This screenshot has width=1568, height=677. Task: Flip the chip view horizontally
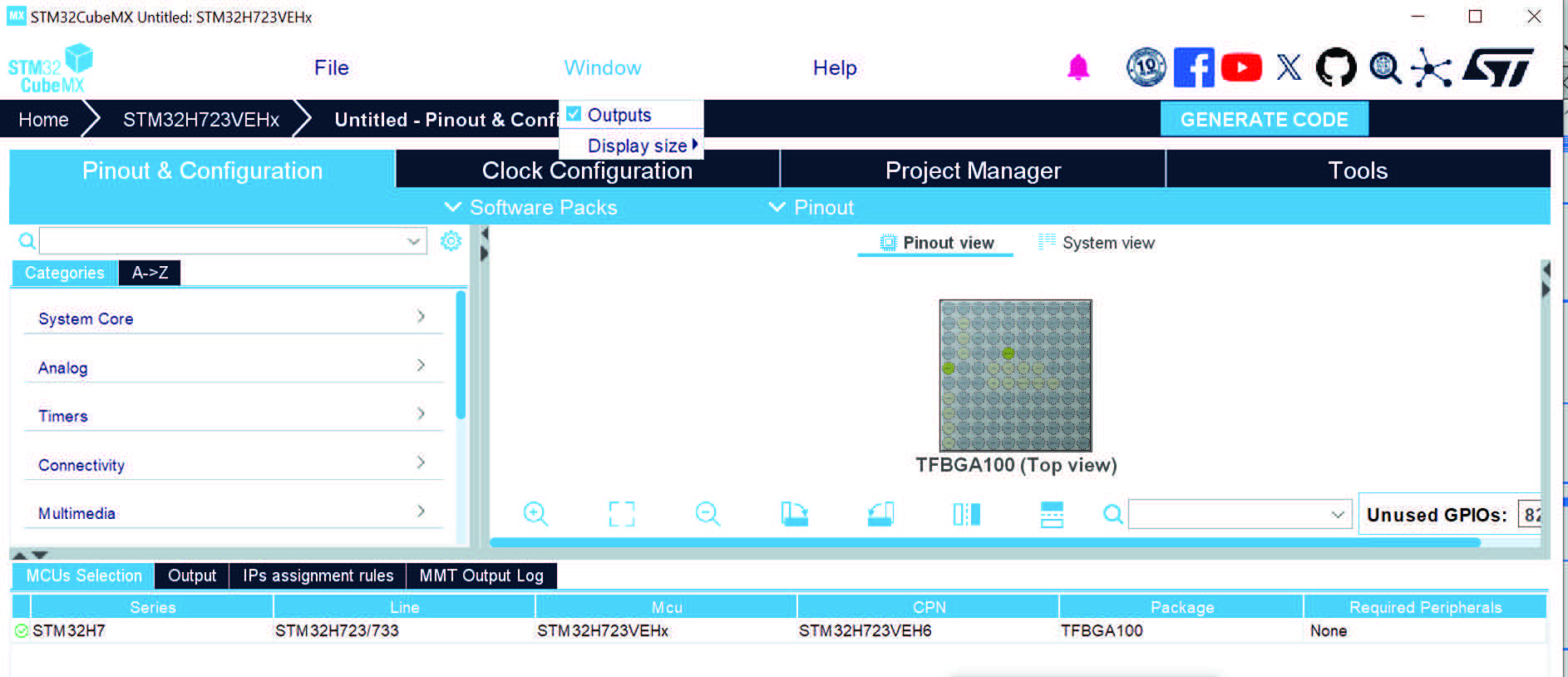pos(967,514)
